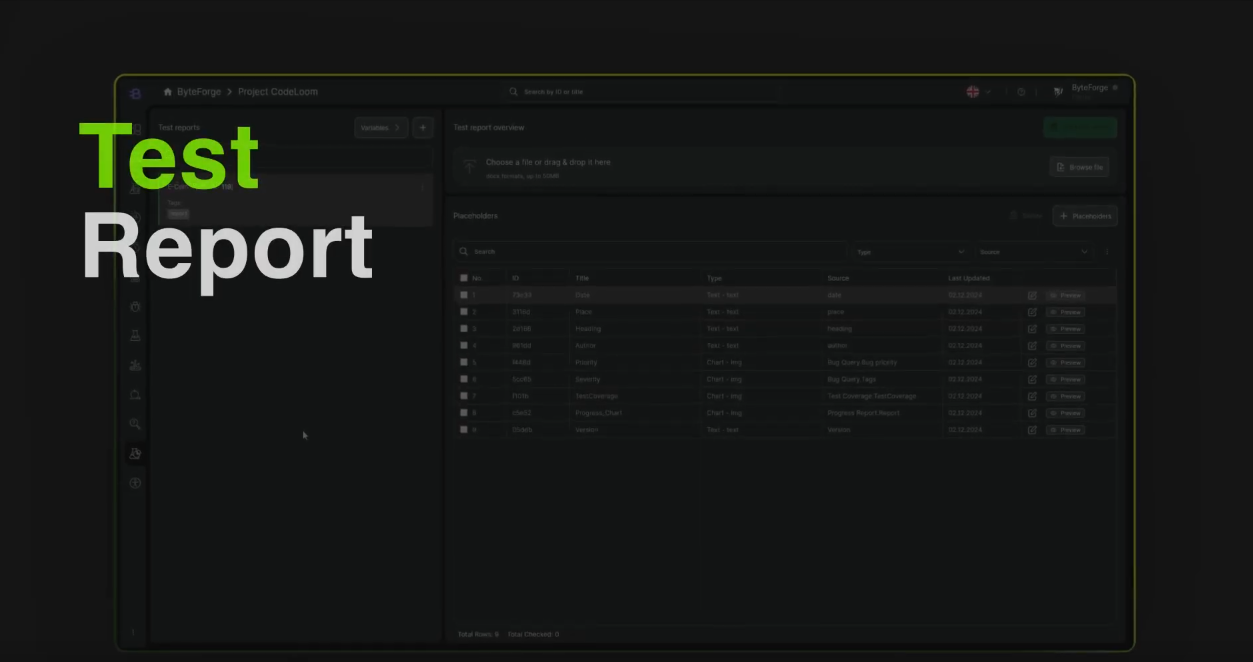Toggle the select-all checkbox in the table header
The width and height of the screenshot is (1253, 662).
[464, 278]
